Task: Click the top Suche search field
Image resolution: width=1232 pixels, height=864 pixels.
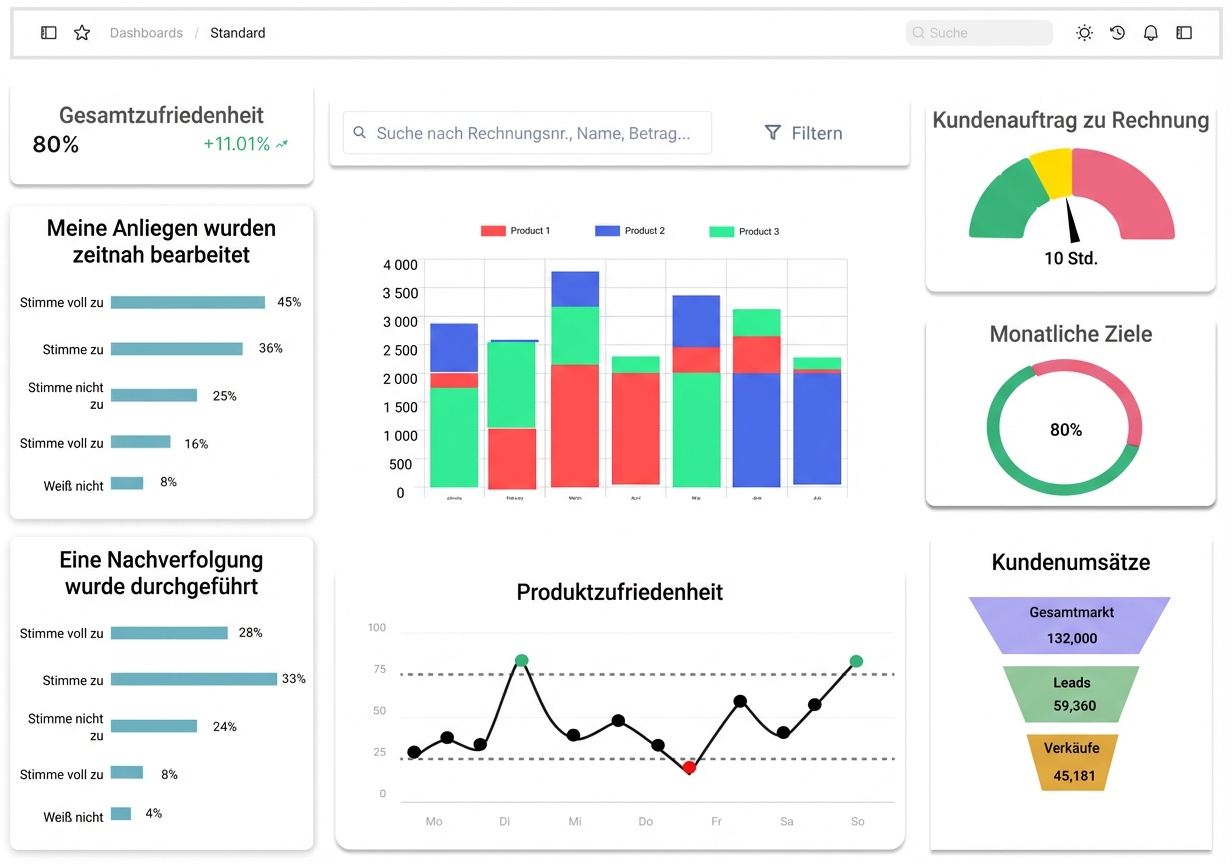Action: tap(980, 33)
